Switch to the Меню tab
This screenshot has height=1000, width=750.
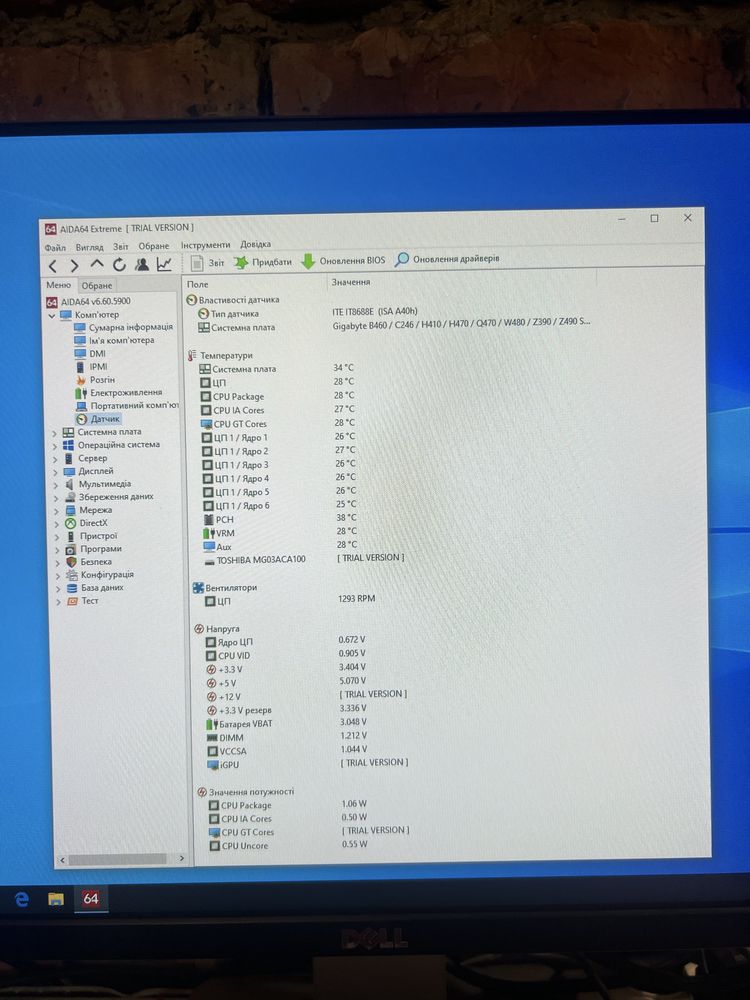tap(59, 285)
